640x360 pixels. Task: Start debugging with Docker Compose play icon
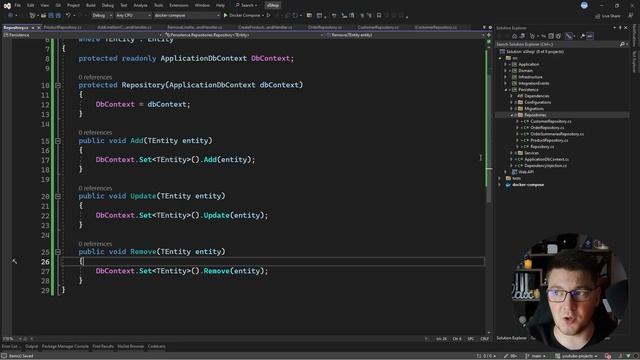click(x=225, y=16)
